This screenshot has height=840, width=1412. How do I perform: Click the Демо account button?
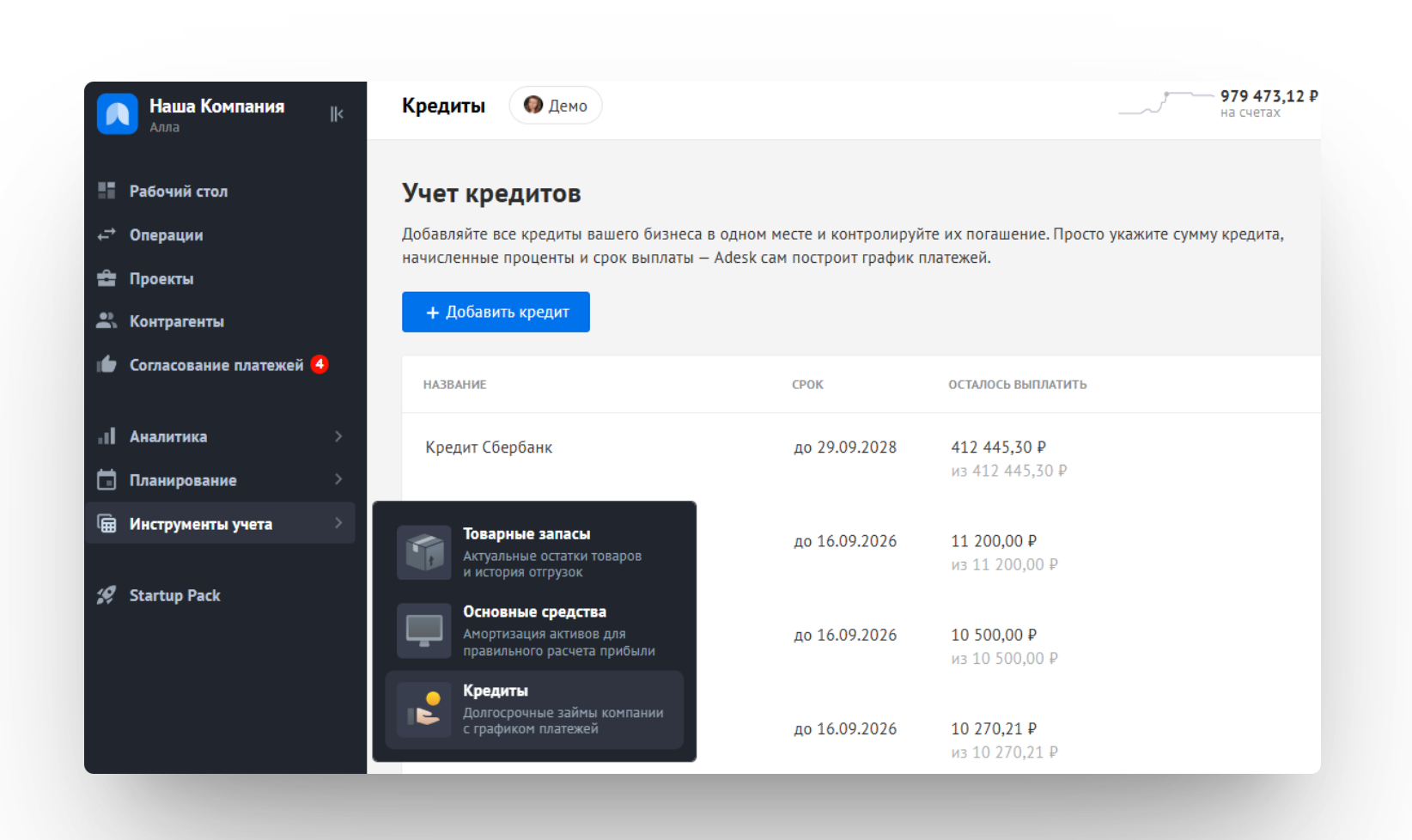pos(556,105)
